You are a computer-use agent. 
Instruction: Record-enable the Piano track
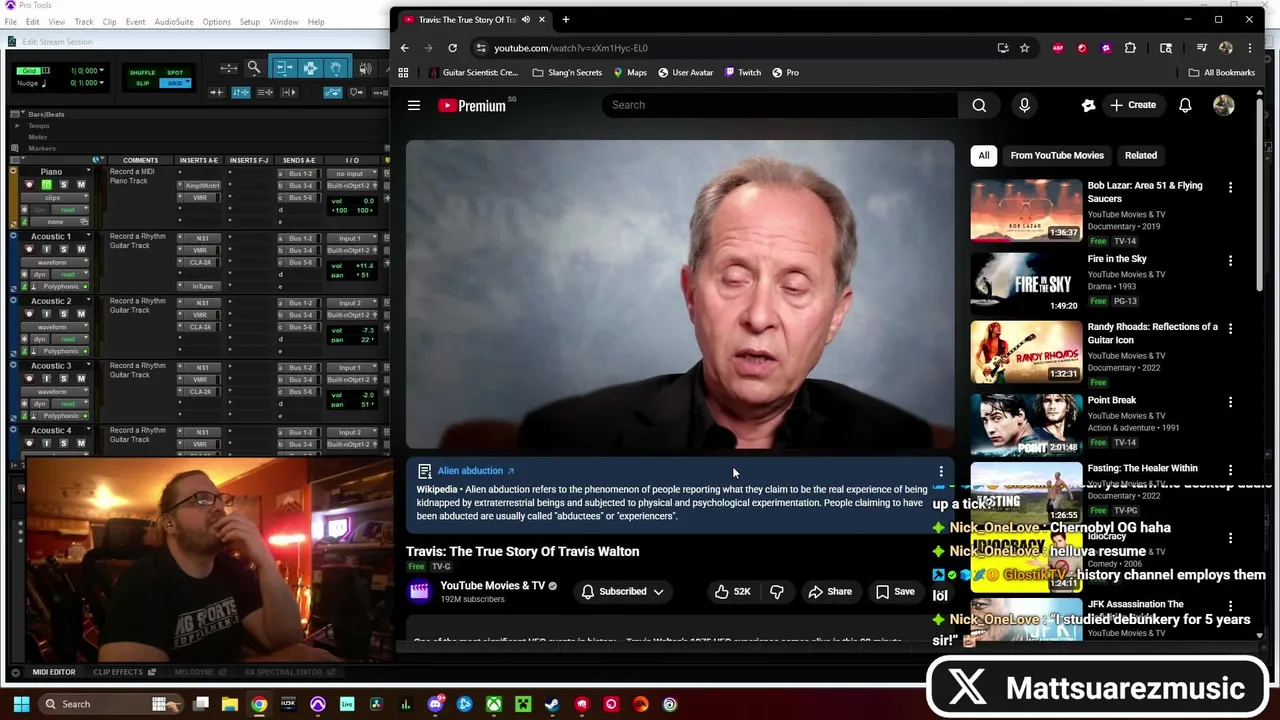29,185
